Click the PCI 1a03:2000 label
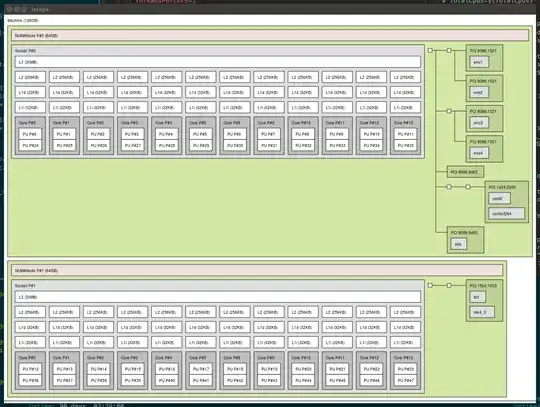This screenshot has width=540, height=407. 502,187
